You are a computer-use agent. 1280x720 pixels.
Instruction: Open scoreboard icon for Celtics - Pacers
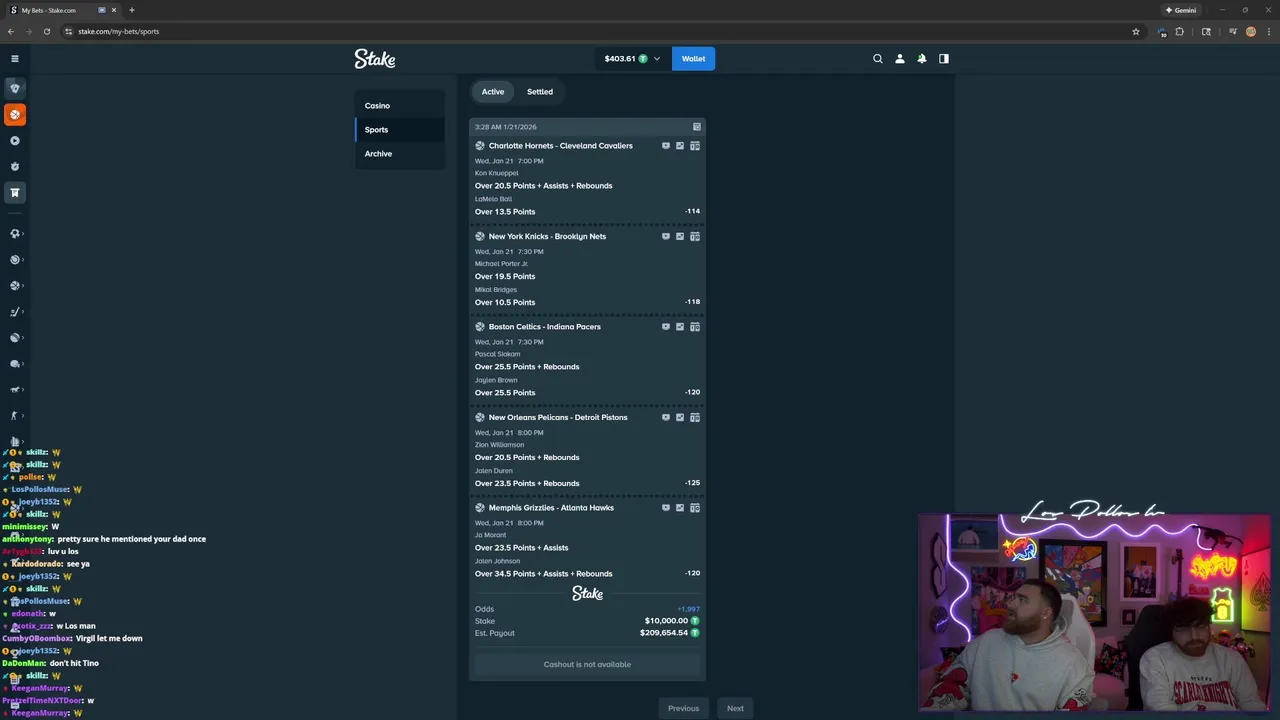pyautogui.click(x=695, y=327)
